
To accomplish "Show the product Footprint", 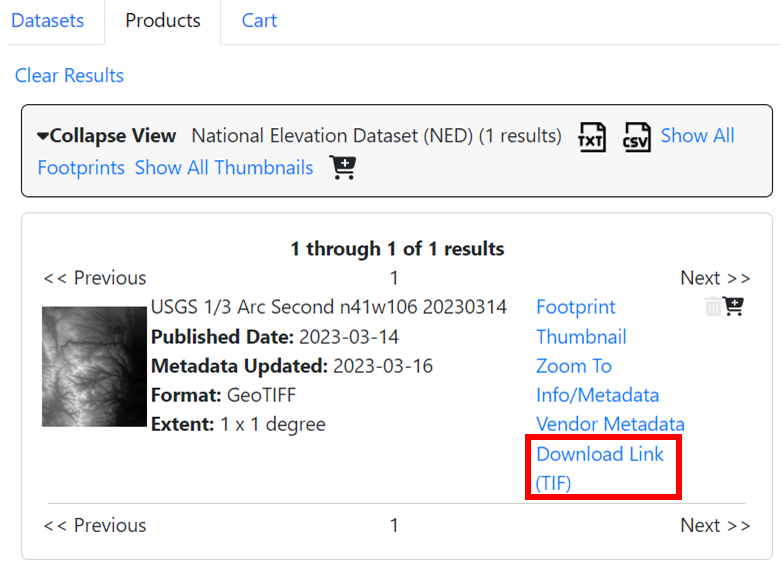I will click(576, 307).
